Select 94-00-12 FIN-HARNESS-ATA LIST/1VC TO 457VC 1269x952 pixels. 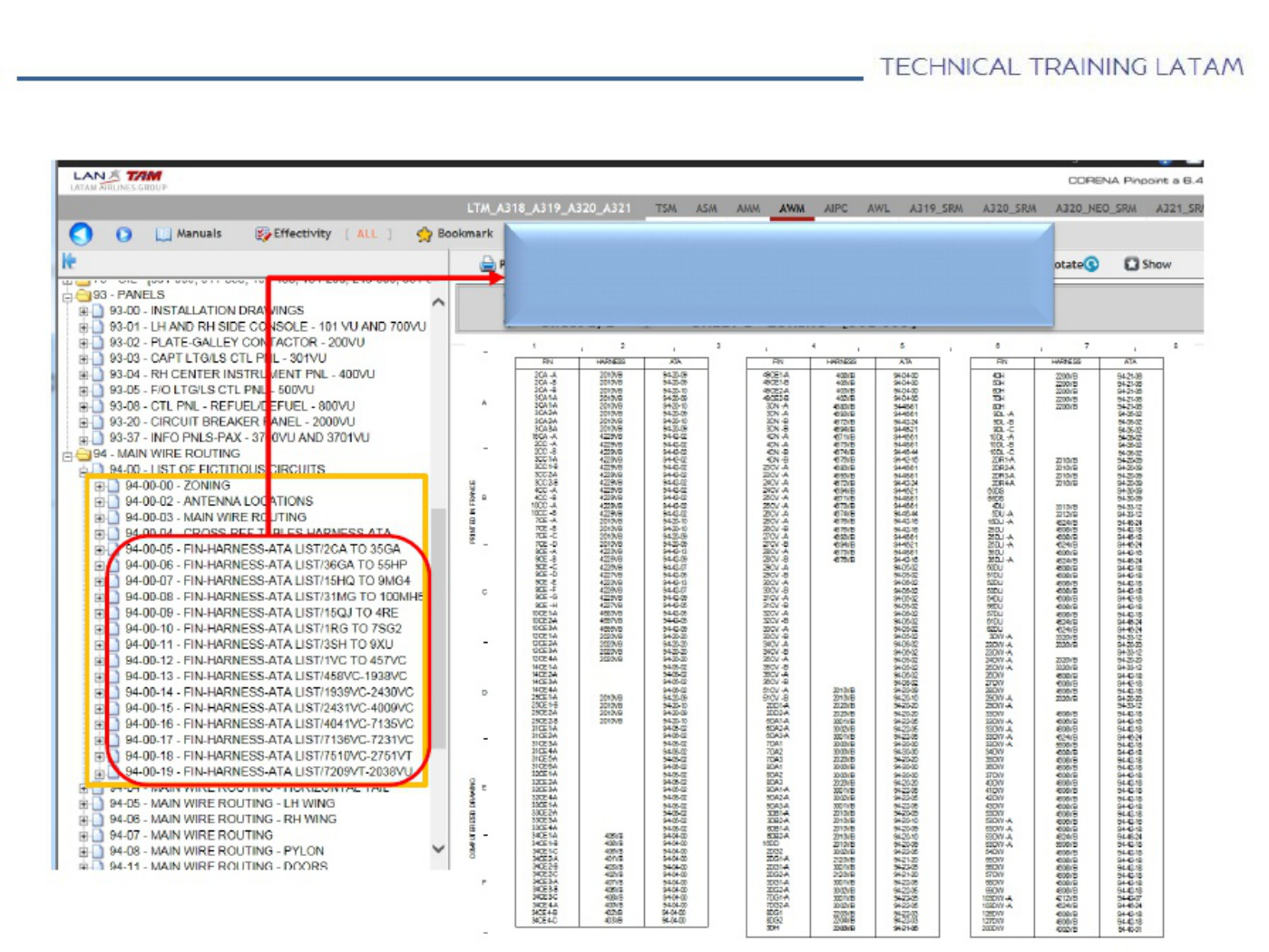[266, 661]
